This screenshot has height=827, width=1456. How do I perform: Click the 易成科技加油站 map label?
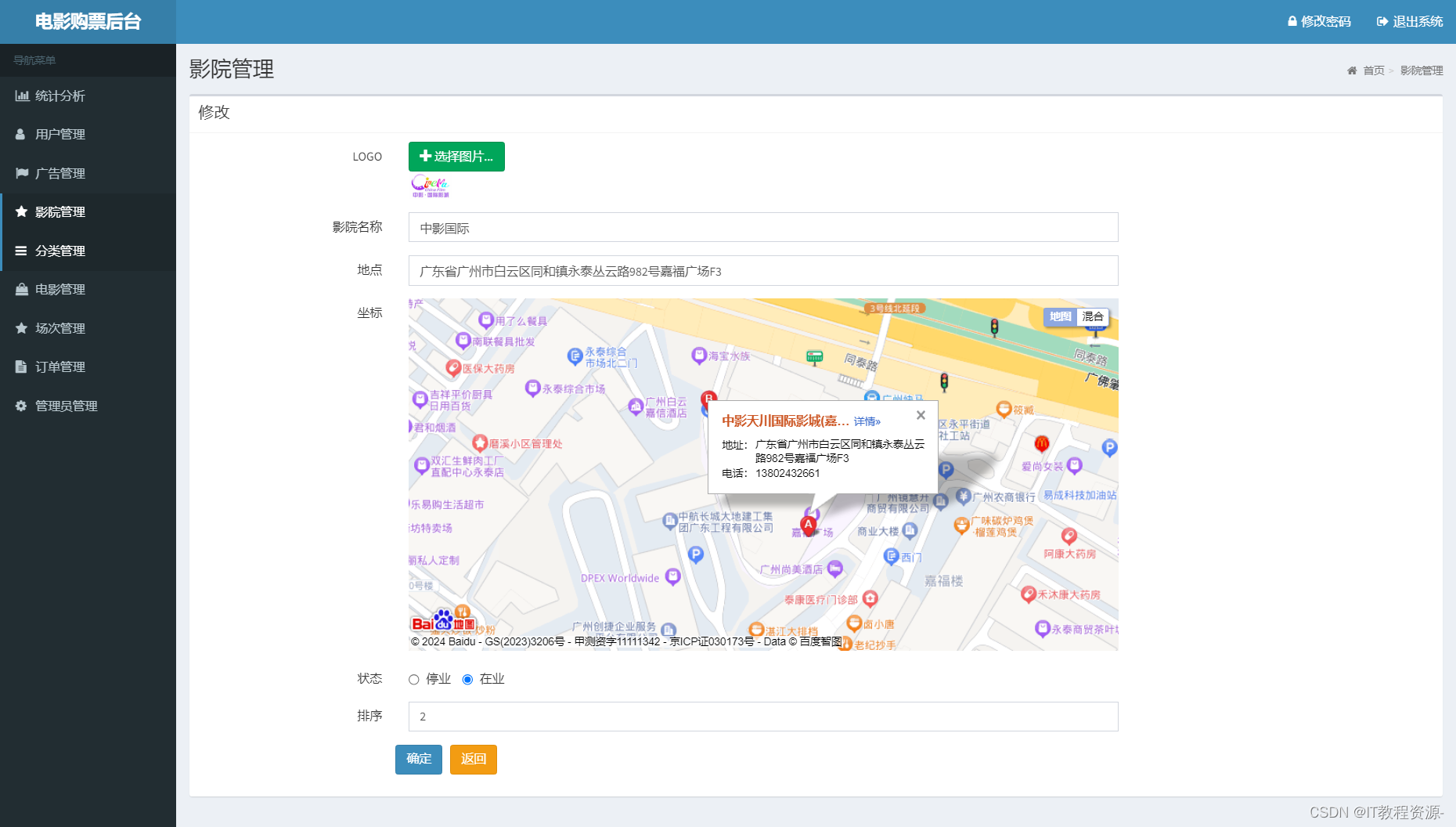[x=1080, y=495]
